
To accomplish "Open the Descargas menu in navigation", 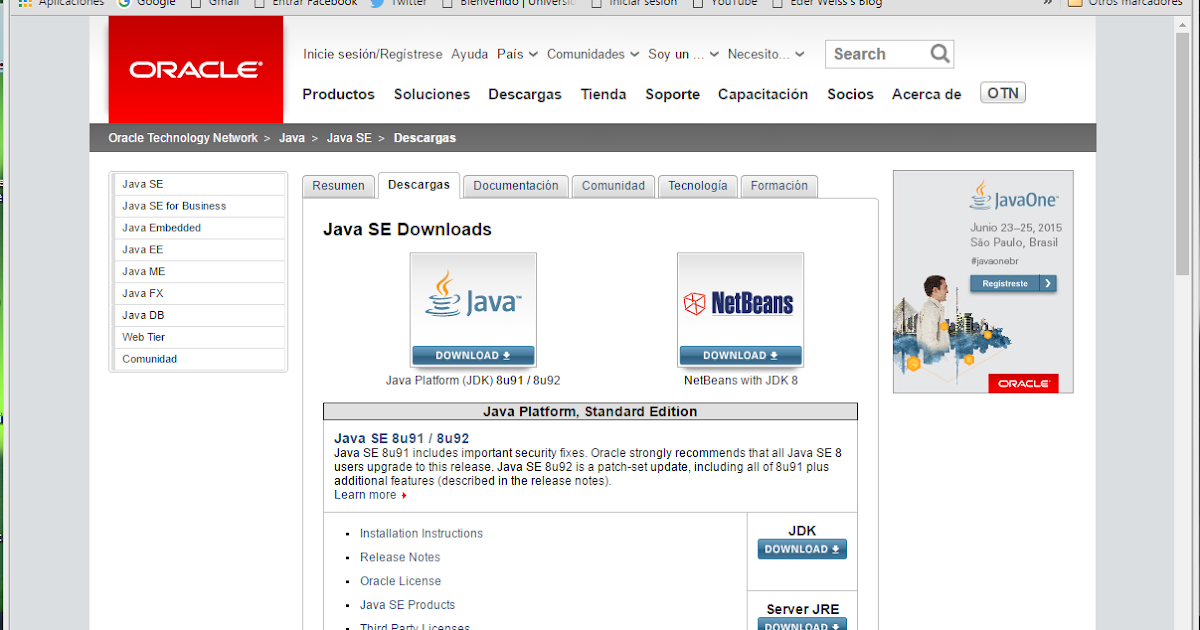I will click(525, 94).
